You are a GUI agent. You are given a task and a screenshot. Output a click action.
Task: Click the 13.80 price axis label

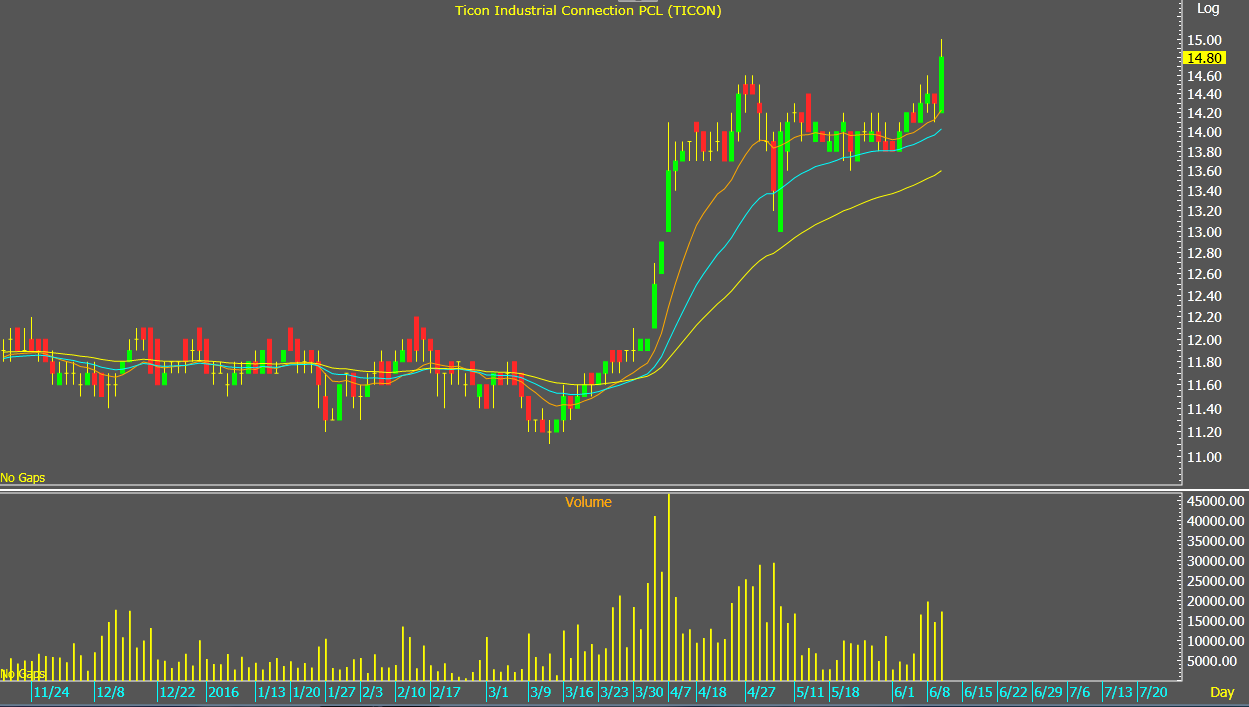click(1203, 152)
